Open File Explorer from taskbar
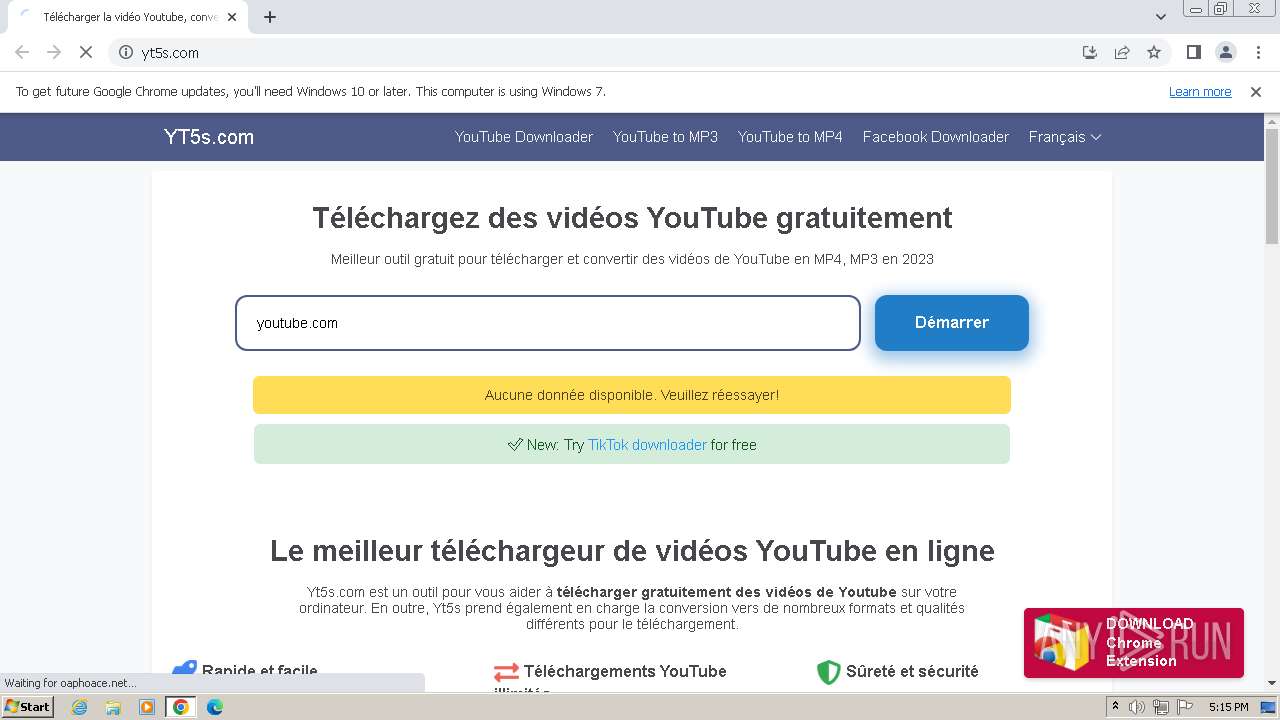 [113, 707]
